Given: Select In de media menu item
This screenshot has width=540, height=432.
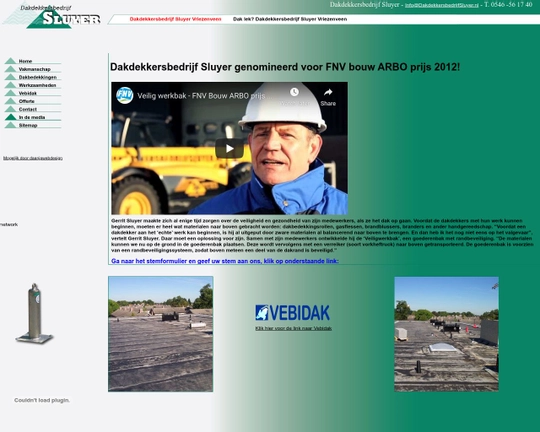Looking at the screenshot, I should coord(32,117).
